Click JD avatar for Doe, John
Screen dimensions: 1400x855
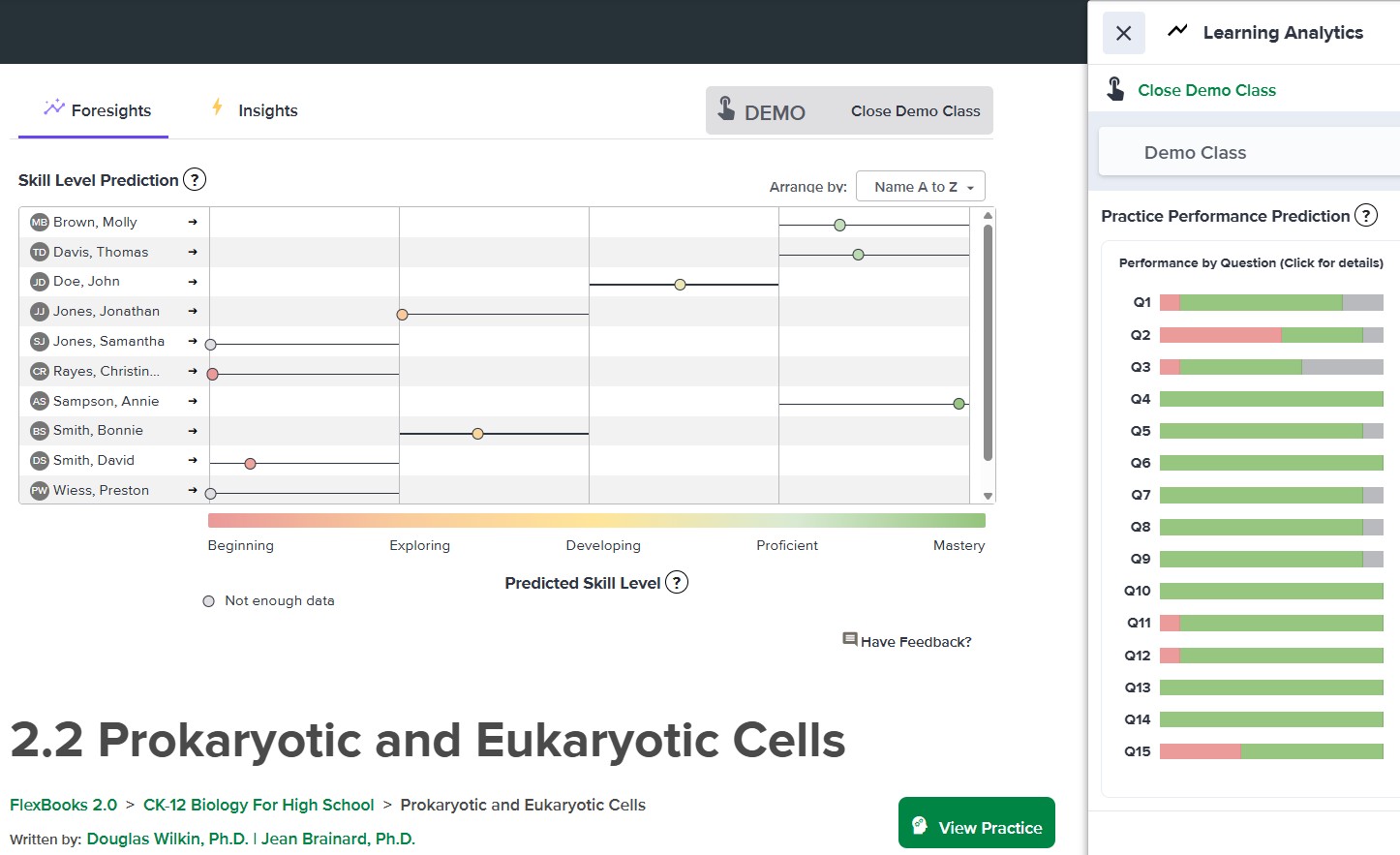click(x=39, y=282)
